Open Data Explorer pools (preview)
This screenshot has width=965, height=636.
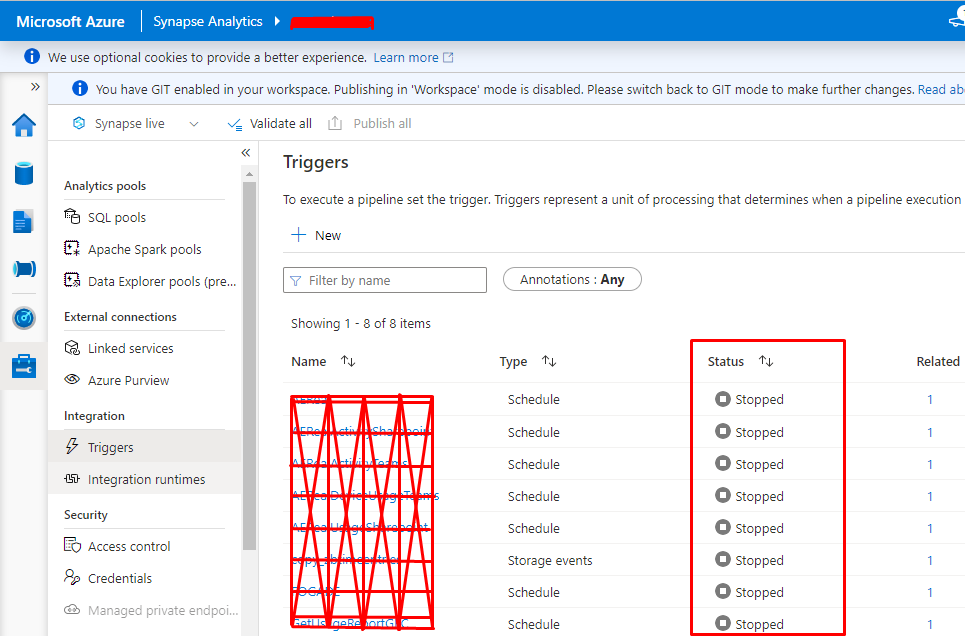tap(162, 281)
